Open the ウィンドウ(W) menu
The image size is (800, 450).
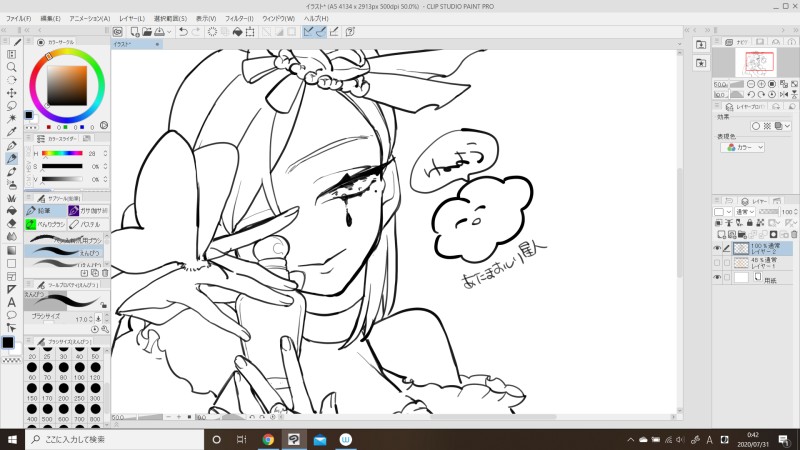pos(279,18)
